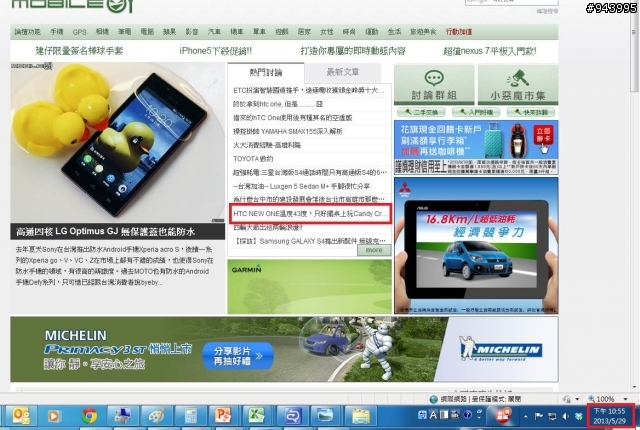Open the blue arrows app in taskbar
Screen dimensions: 640x430
coord(292,416)
